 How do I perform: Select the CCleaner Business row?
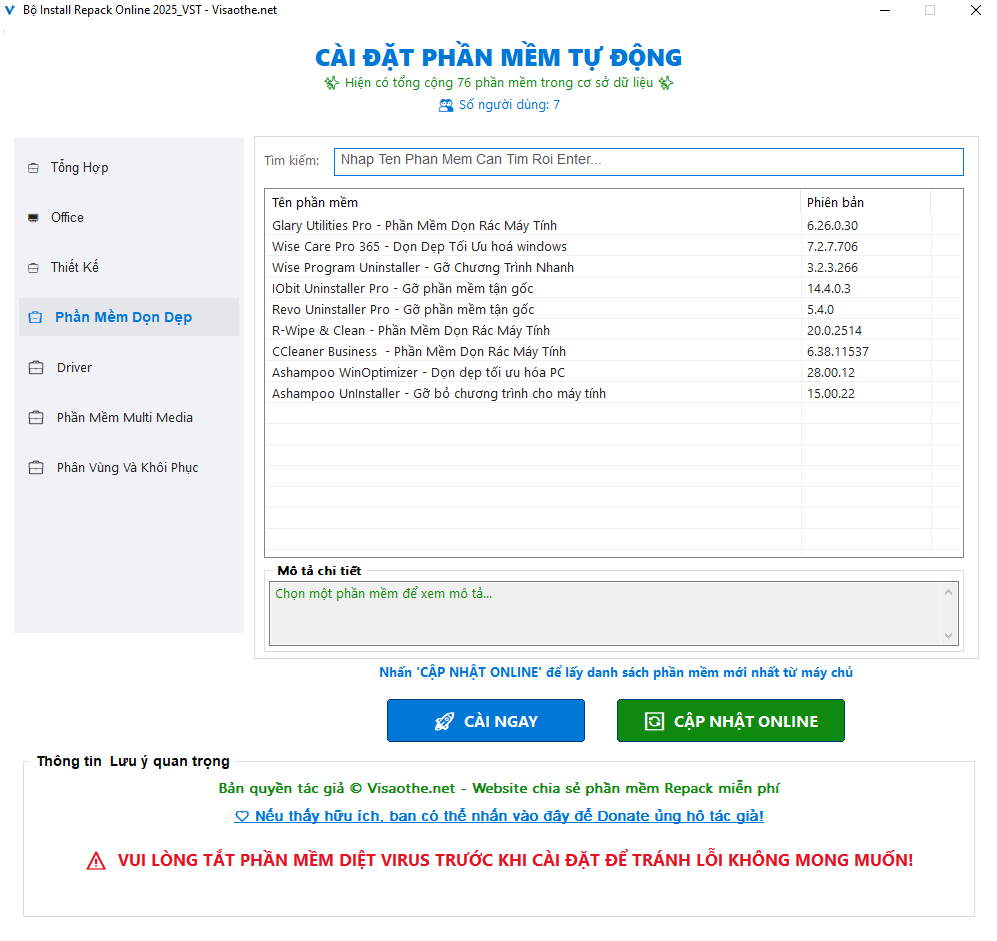tap(614, 352)
